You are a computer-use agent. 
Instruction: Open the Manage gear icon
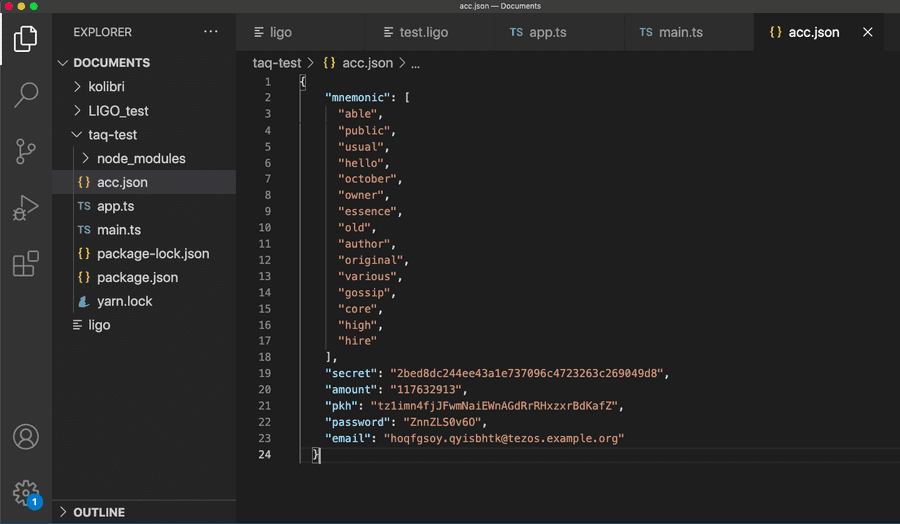tap(26, 492)
